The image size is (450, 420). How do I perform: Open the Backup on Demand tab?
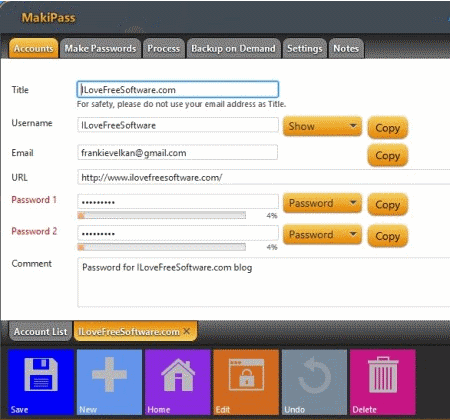pos(233,49)
